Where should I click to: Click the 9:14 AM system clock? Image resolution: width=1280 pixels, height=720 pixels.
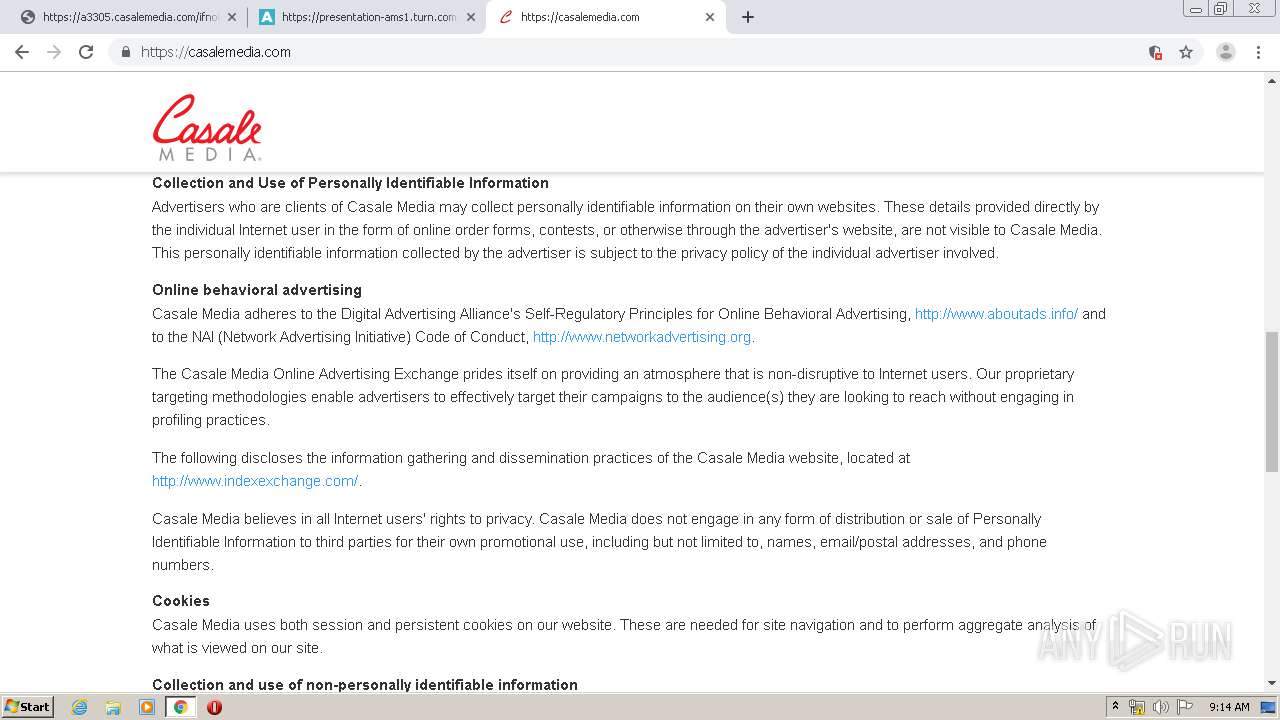coord(1229,707)
